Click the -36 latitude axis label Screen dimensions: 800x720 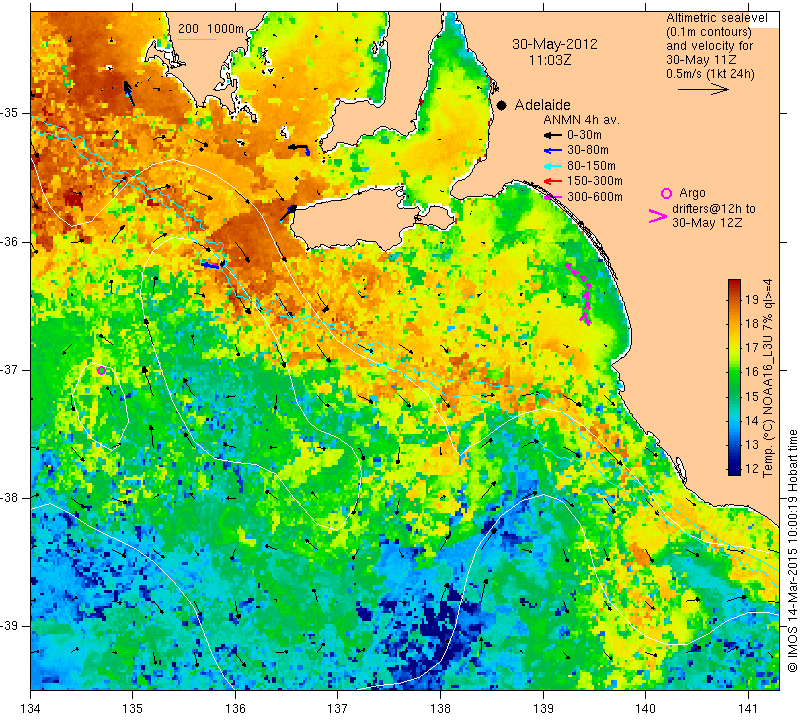pos(10,242)
